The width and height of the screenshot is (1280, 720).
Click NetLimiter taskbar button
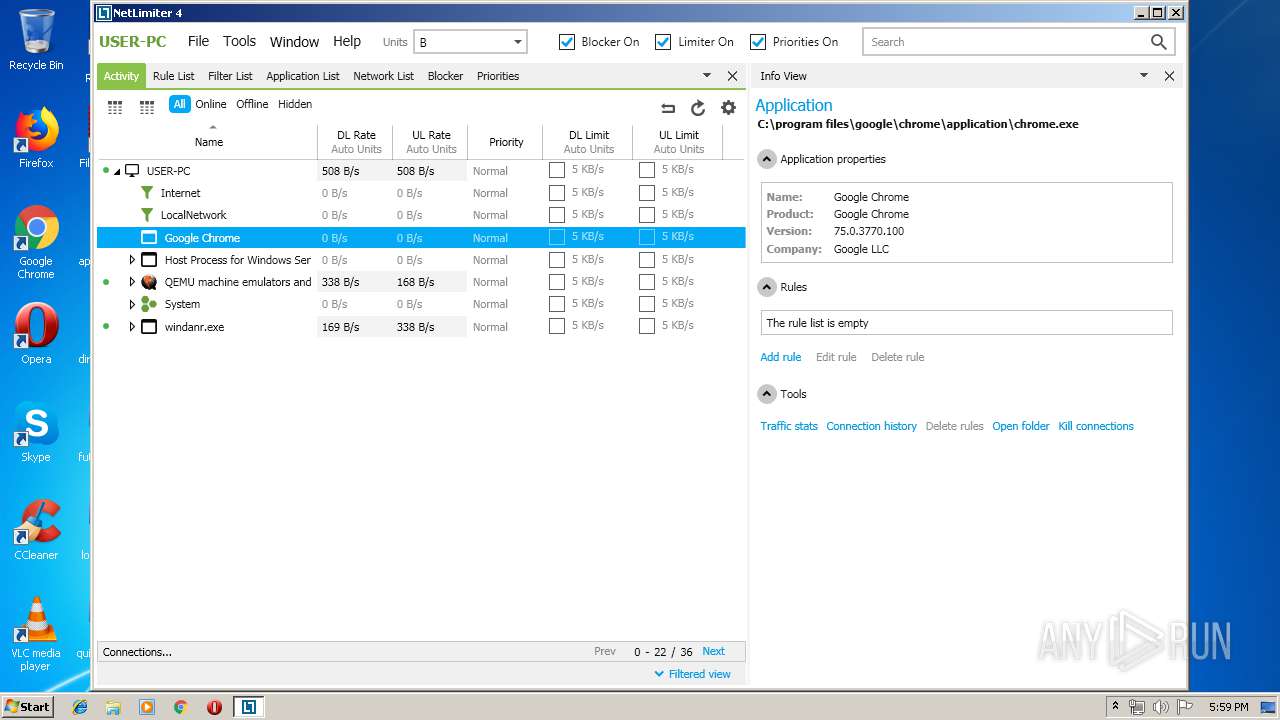click(x=248, y=707)
